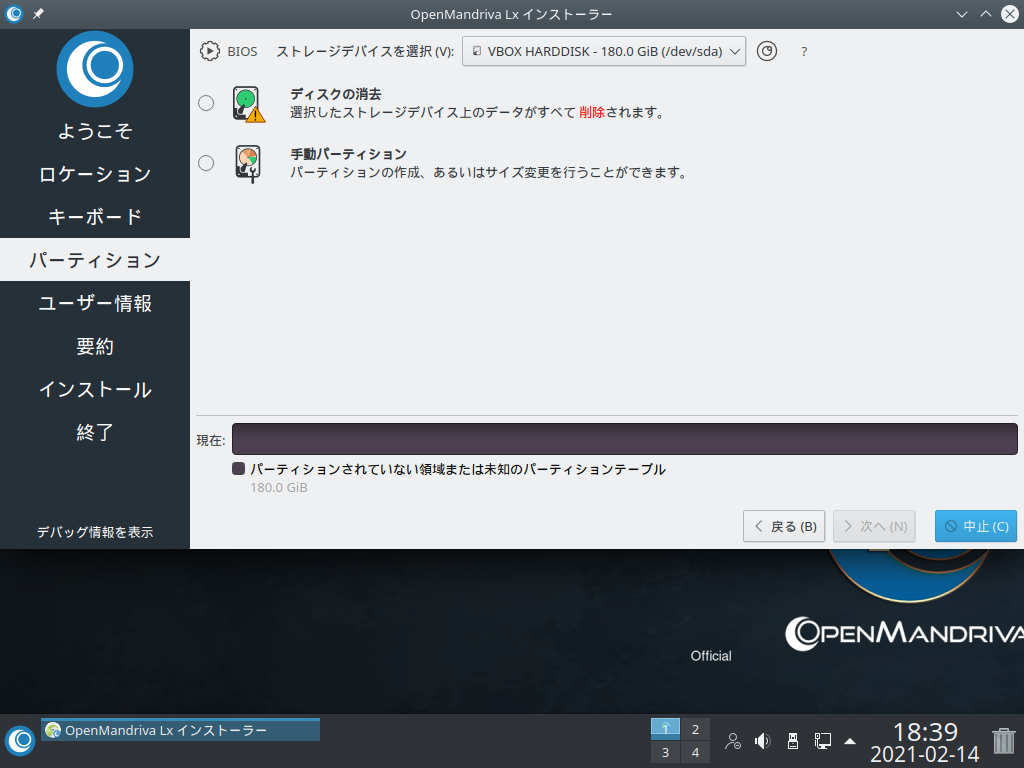Maximize the installer window
The width and height of the screenshot is (1024, 768).
(x=985, y=14)
